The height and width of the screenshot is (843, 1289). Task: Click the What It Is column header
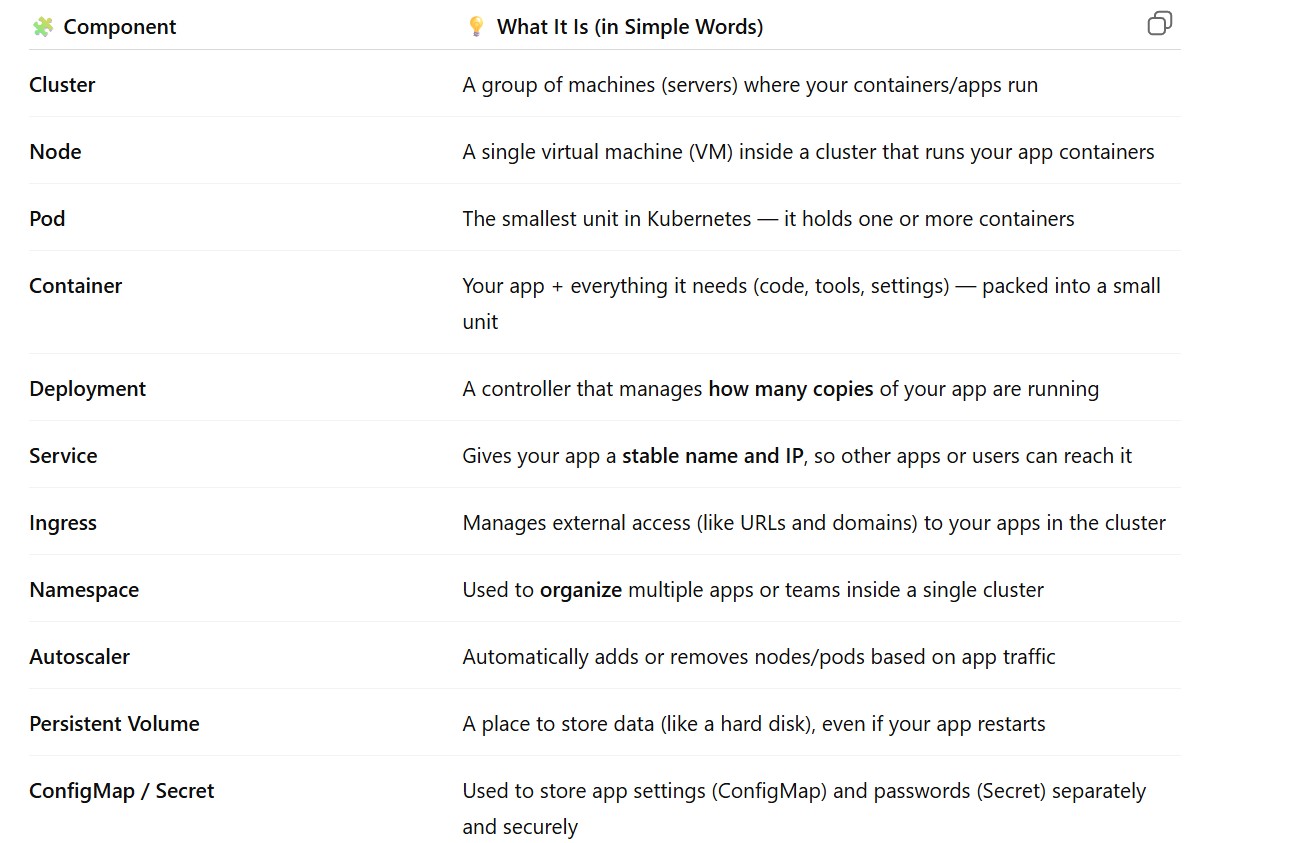pos(629,27)
